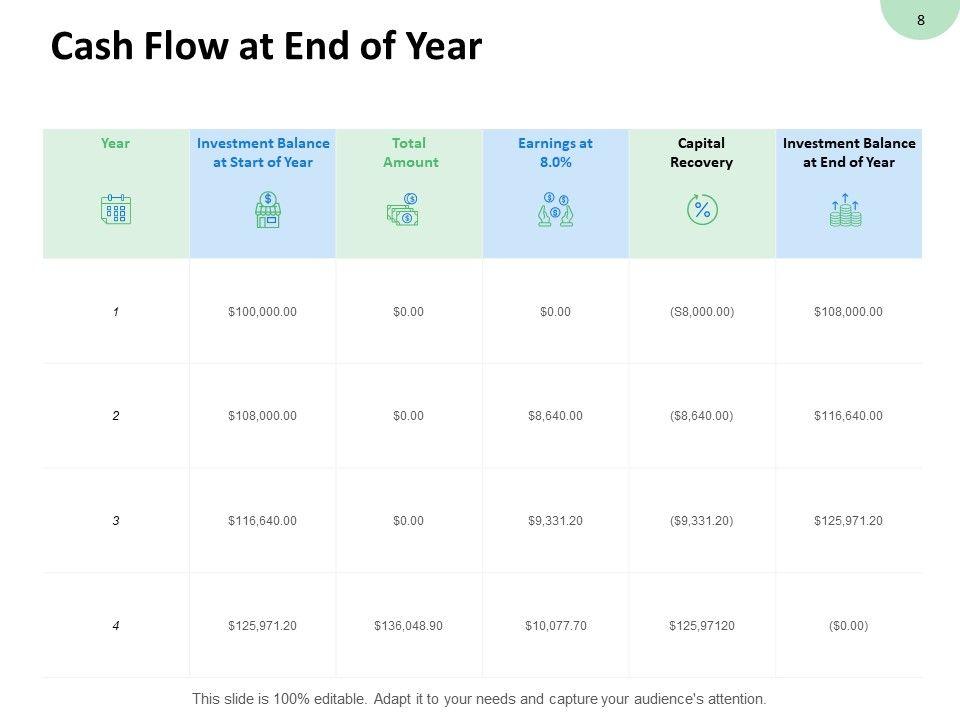Select the Earnings at 8.0% header text
This screenshot has height=720, width=960.
click(x=555, y=152)
